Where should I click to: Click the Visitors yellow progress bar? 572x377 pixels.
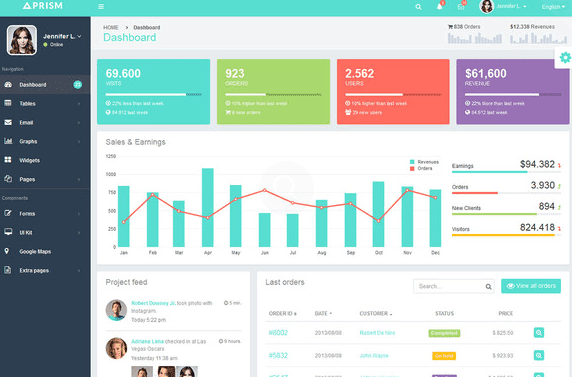[503, 235]
